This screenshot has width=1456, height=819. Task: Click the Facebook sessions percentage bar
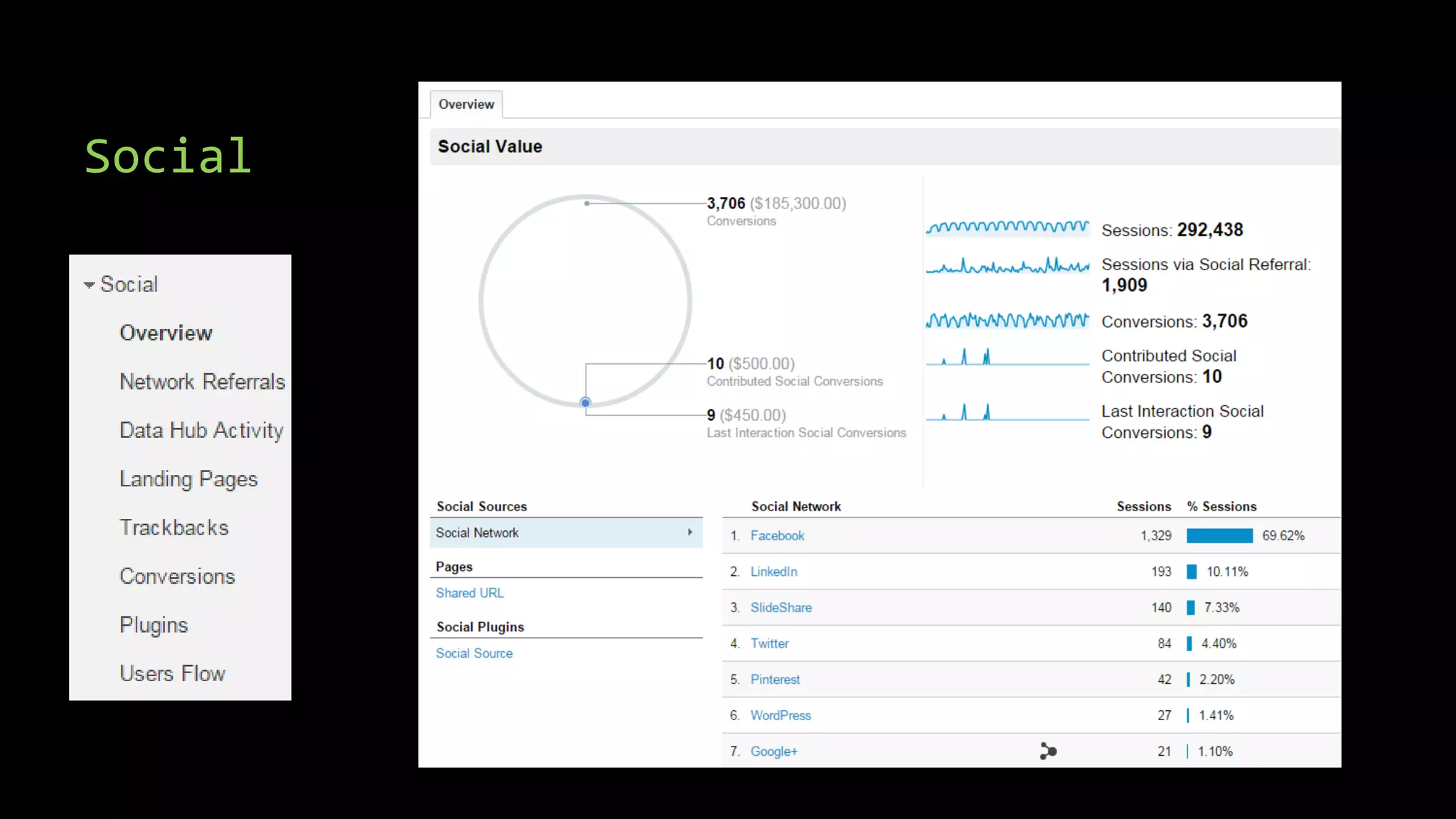pos(1219,536)
